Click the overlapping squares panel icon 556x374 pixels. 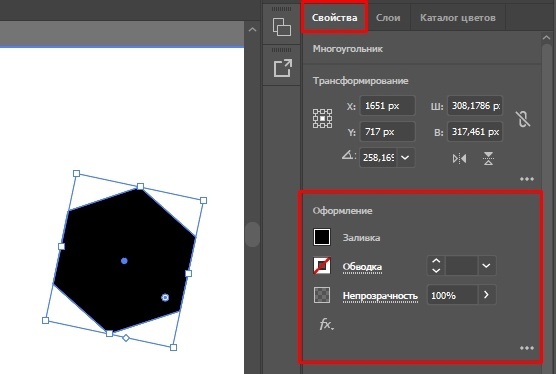pos(282,27)
